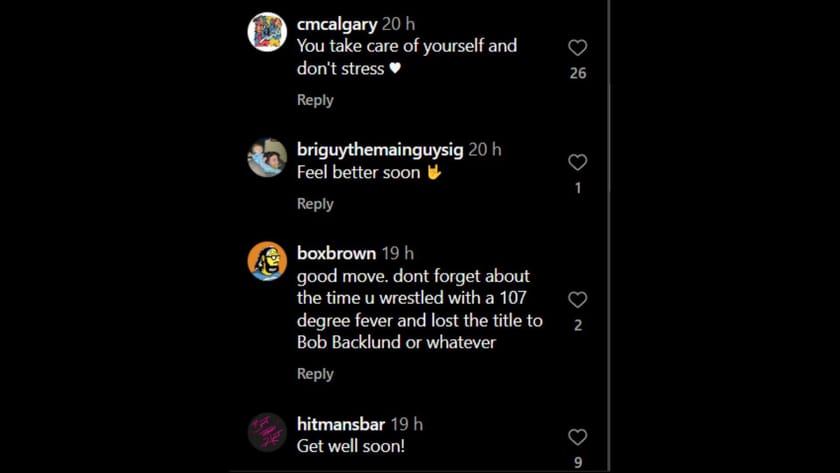Visit the cmcalgary username link
840x473 pixels.
pos(337,24)
